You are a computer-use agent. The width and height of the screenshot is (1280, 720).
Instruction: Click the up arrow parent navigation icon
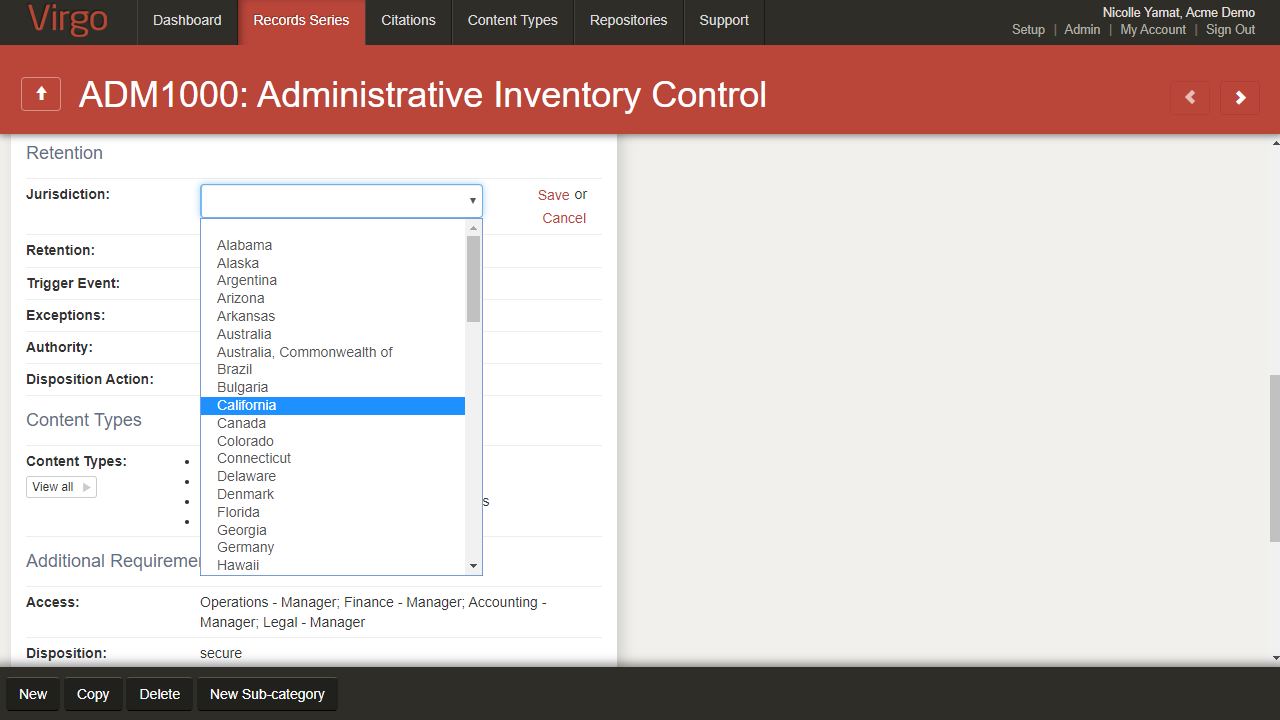coord(41,94)
